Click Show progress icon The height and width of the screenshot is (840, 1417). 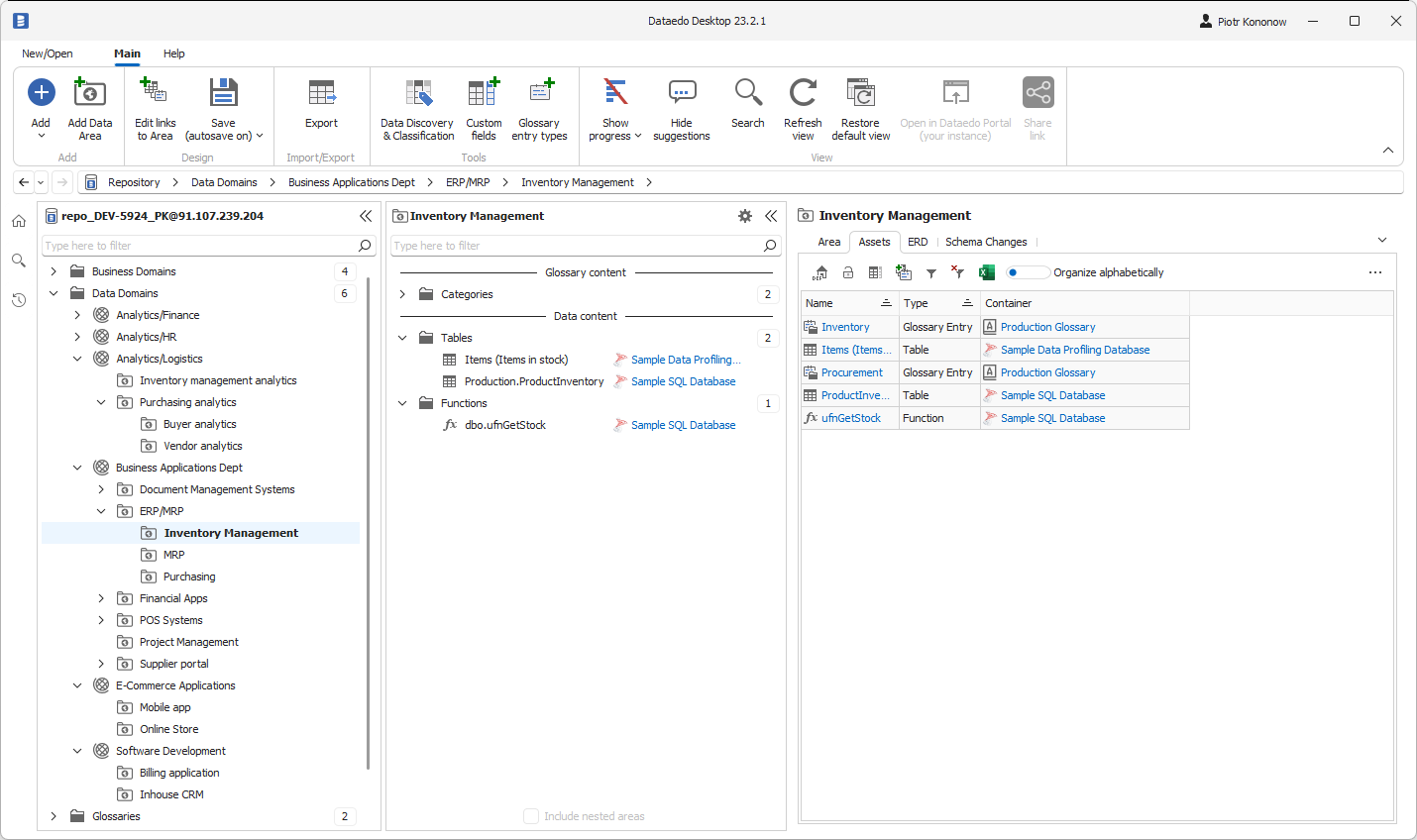pyautogui.click(x=616, y=92)
